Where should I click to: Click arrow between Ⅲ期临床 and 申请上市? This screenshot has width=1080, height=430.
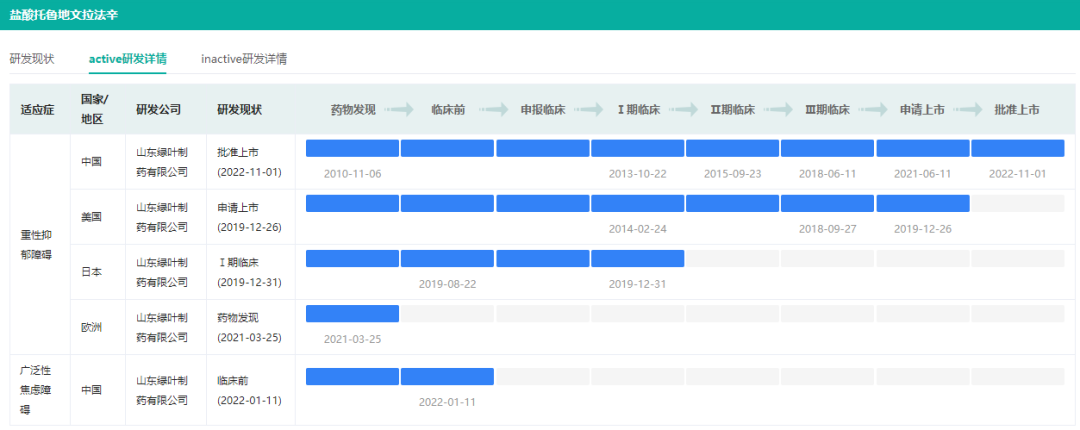874,110
